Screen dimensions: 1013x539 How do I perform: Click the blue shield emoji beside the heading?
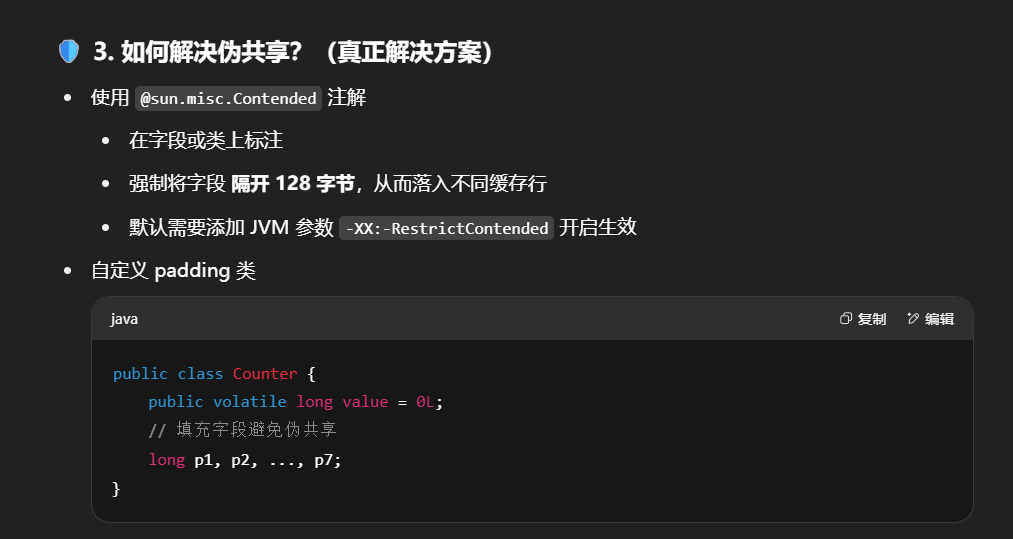[68, 52]
